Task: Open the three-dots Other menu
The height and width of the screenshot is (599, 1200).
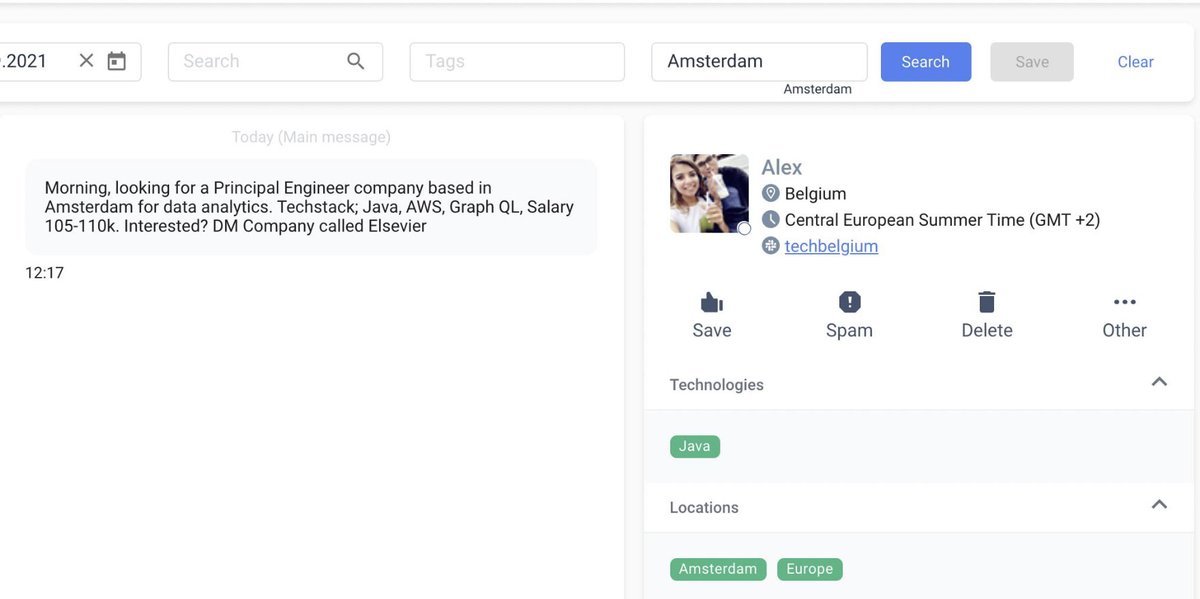Action: click(x=1125, y=302)
